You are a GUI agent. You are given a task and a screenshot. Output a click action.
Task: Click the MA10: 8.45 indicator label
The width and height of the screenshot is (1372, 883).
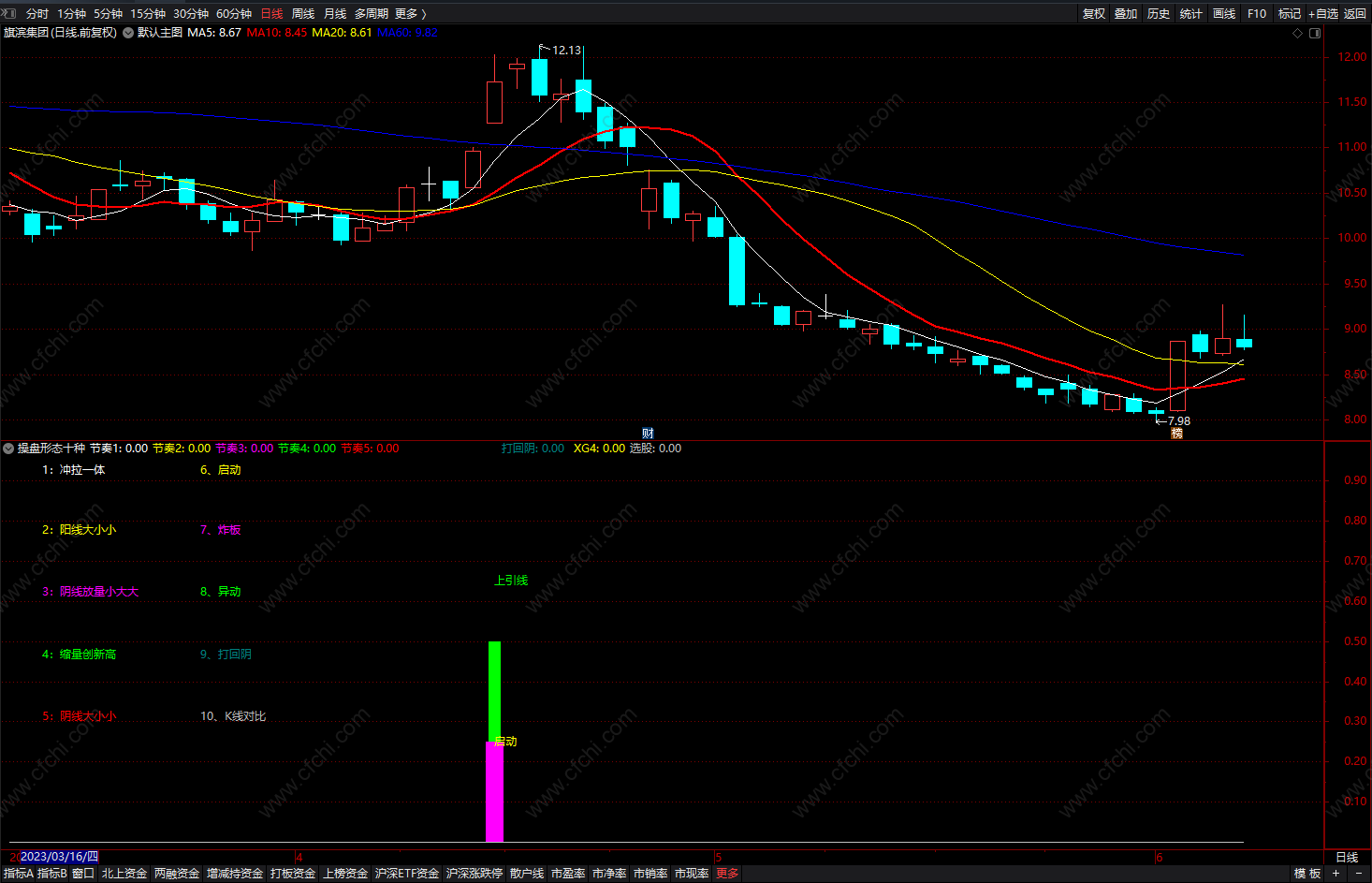click(277, 32)
